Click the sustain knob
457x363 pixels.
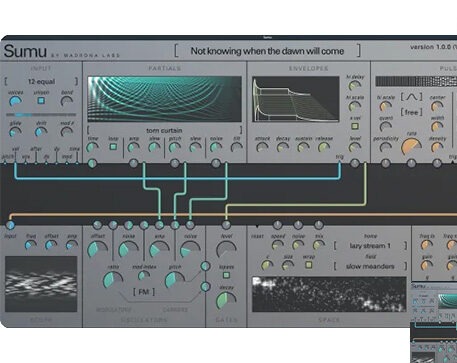point(303,147)
